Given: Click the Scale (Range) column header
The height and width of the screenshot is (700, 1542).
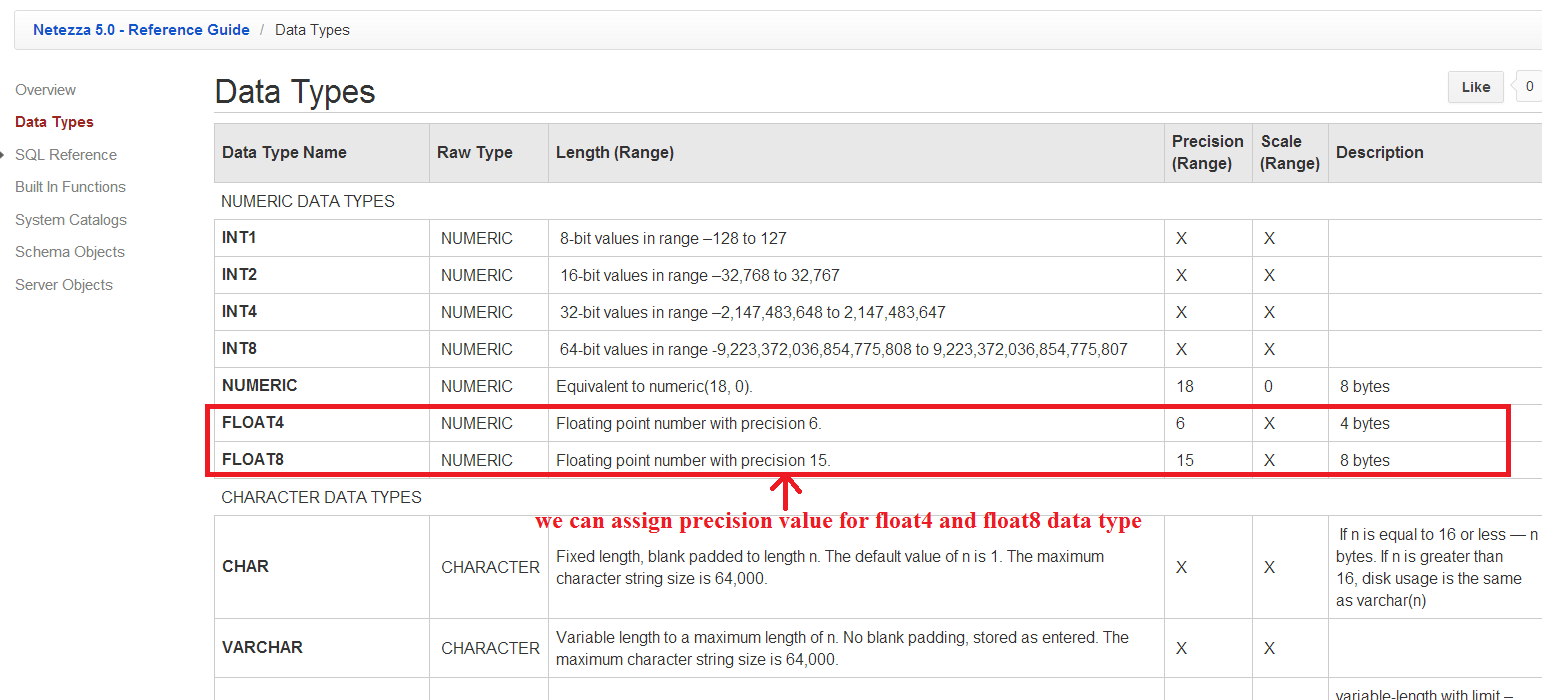Looking at the screenshot, I should pos(1290,153).
